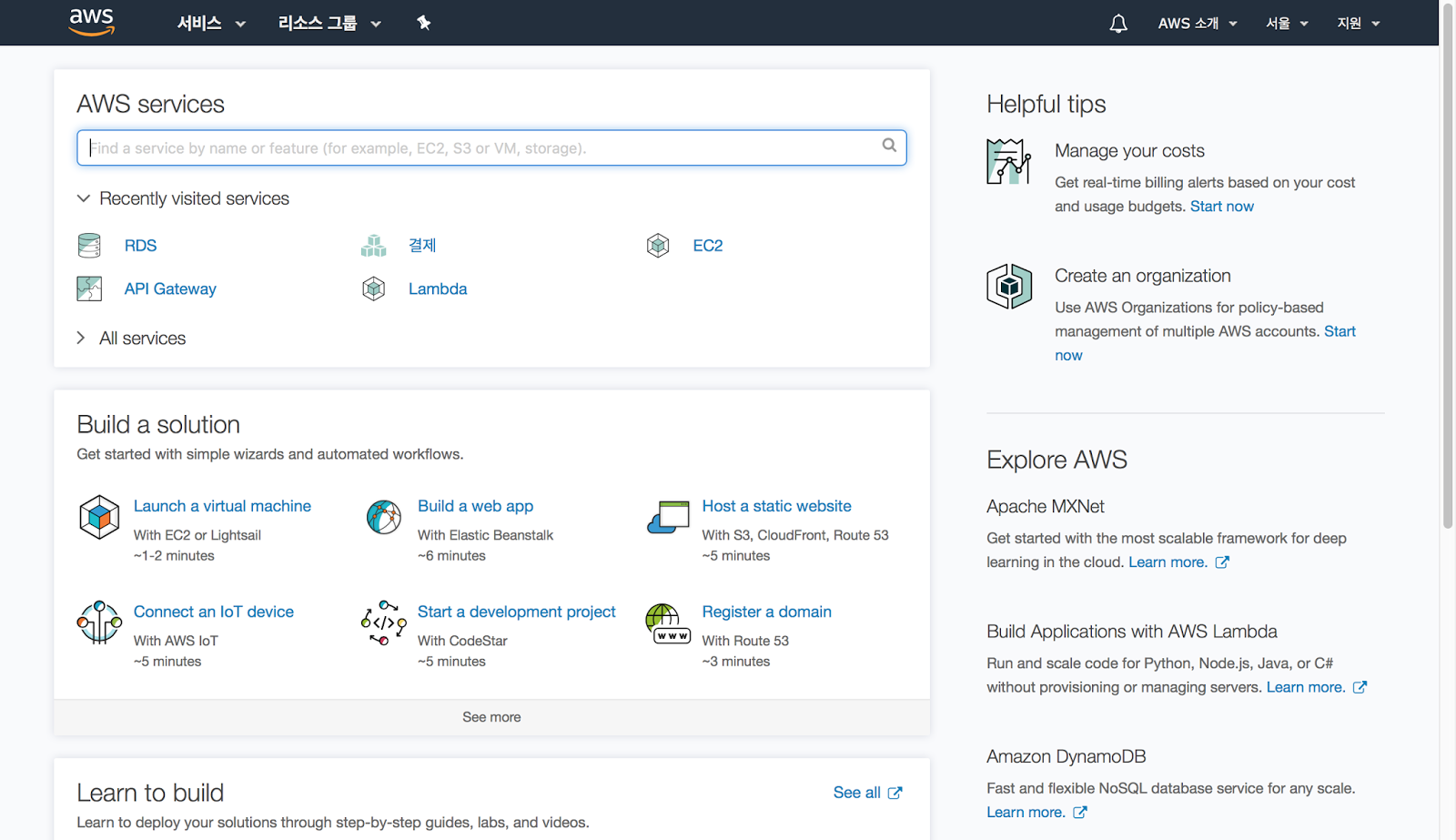
Task: Click the EC2 service icon
Action: [658, 245]
